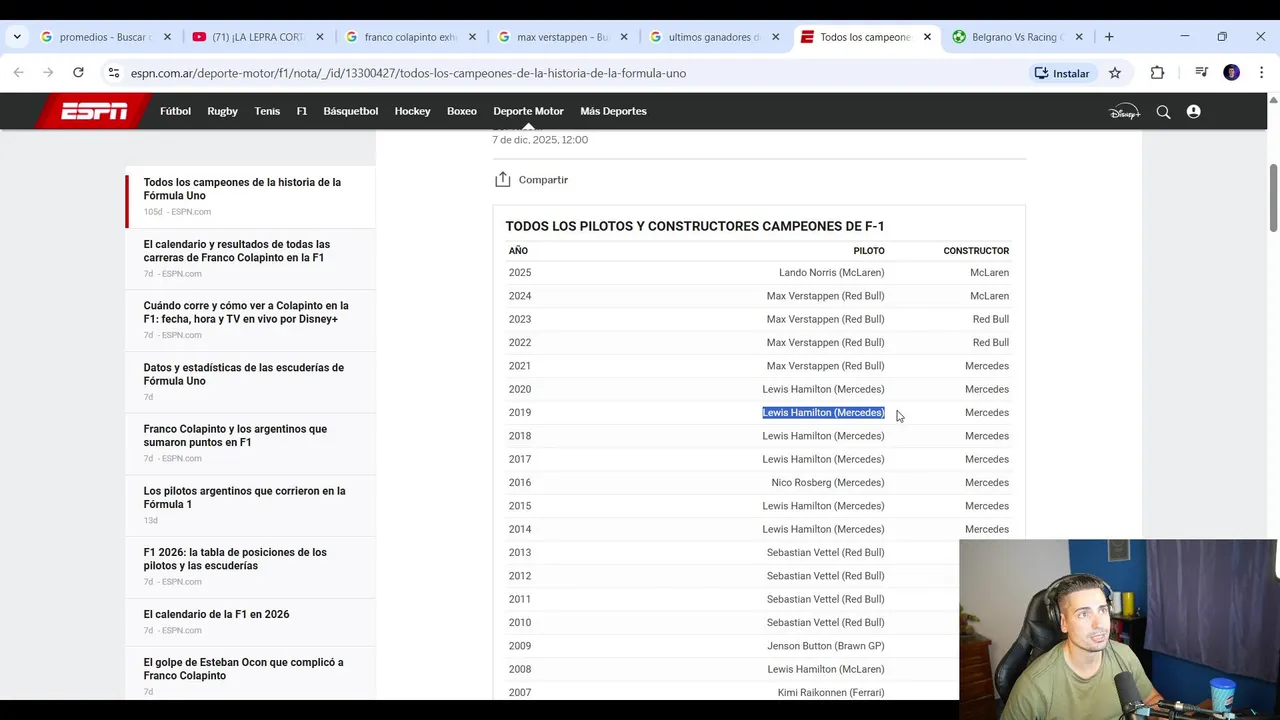Go back to previous page
1280x720 pixels.
click(x=18, y=73)
